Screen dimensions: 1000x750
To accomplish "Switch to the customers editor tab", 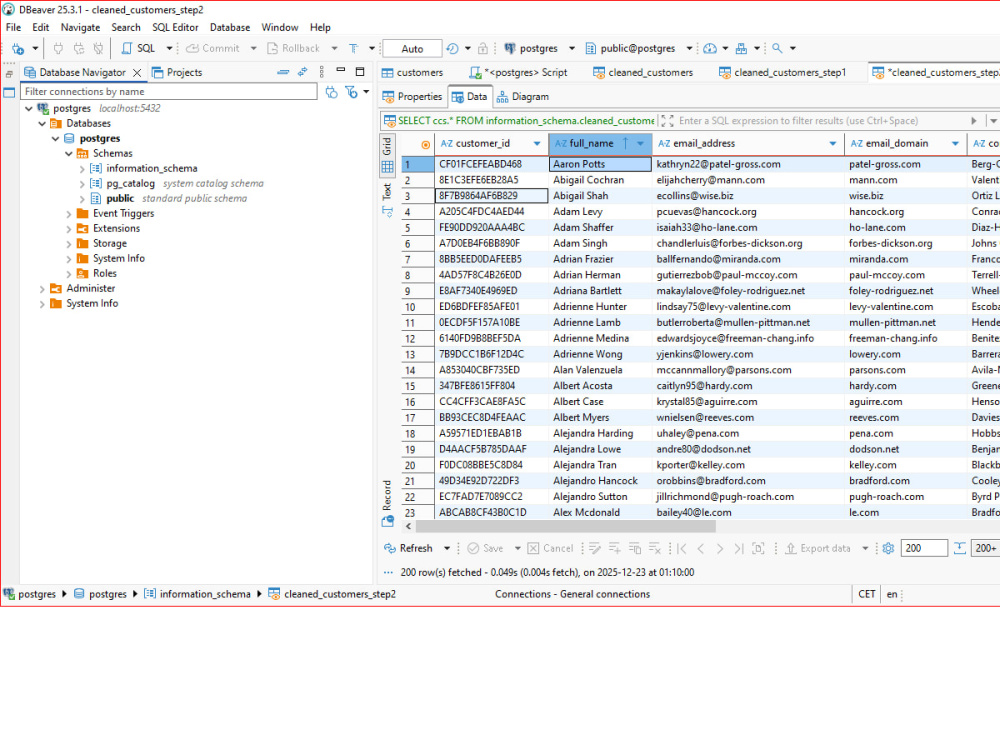I will (x=413, y=73).
